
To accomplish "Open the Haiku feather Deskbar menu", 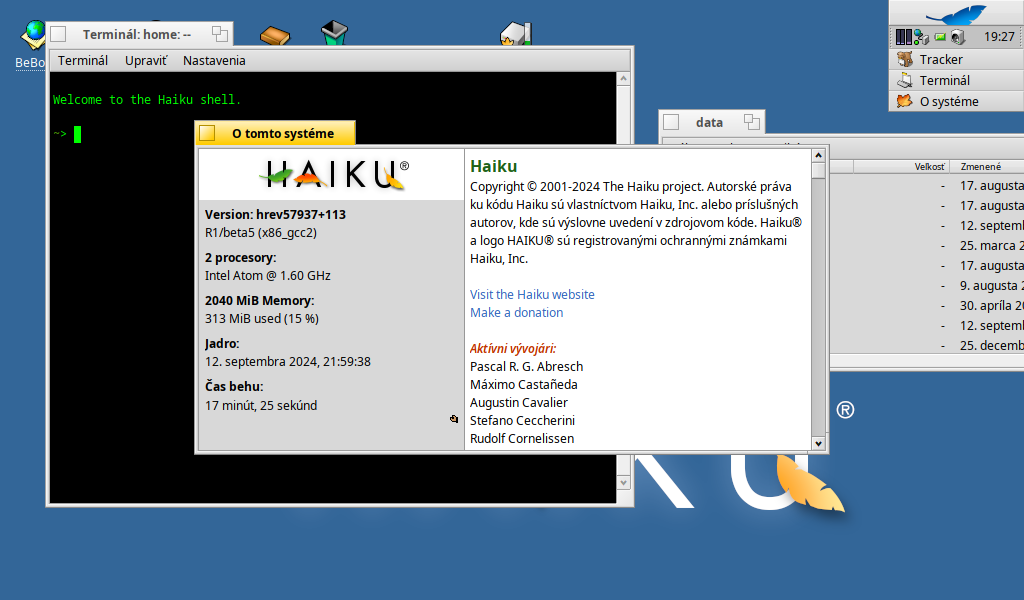I will tap(957, 14).
